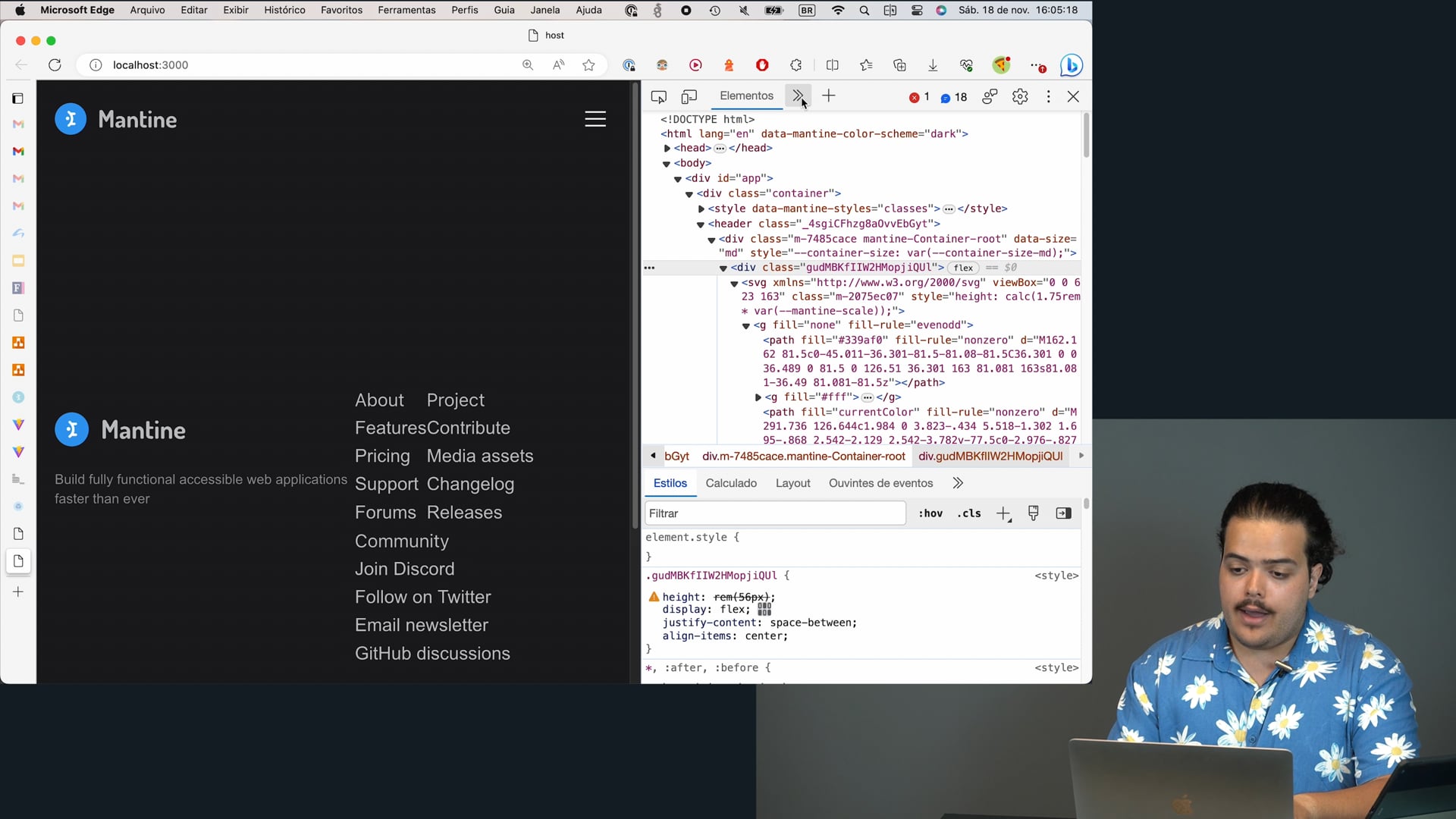Image resolution: width=1456 pixels, height=819 pixels.
Task: Toggle :hov element state panel
Action: [930, 513]
